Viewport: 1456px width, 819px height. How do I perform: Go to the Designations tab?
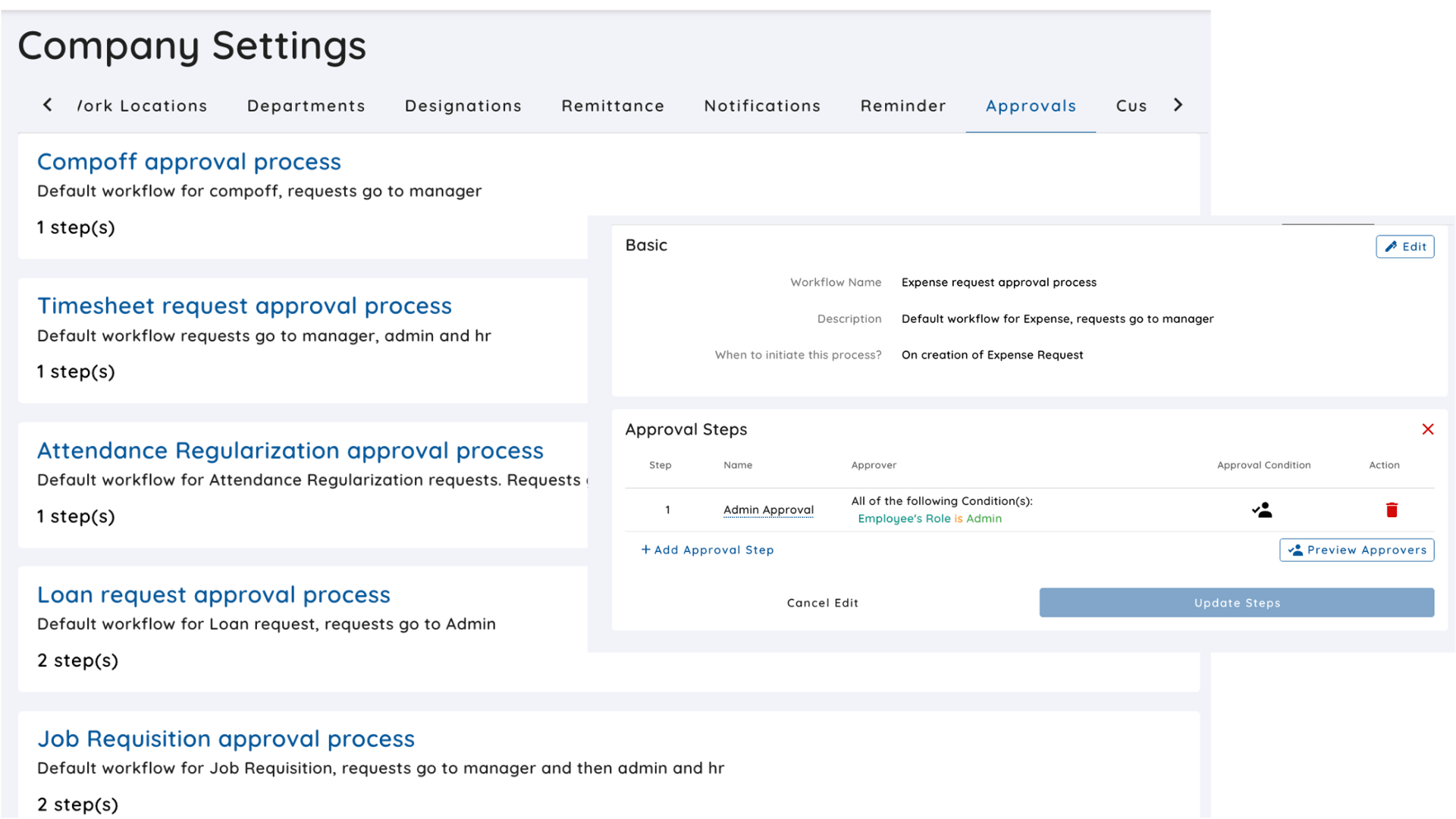click(463, 106)
